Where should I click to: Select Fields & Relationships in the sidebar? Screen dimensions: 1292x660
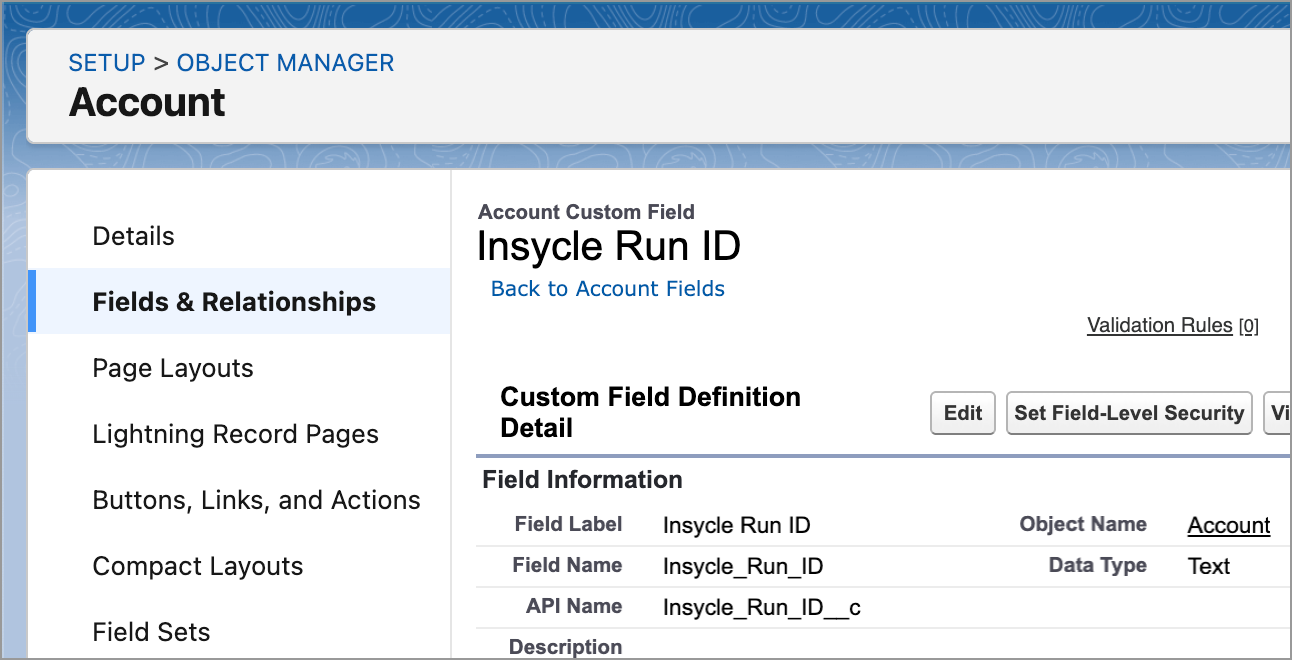click(x=234, y=301)
